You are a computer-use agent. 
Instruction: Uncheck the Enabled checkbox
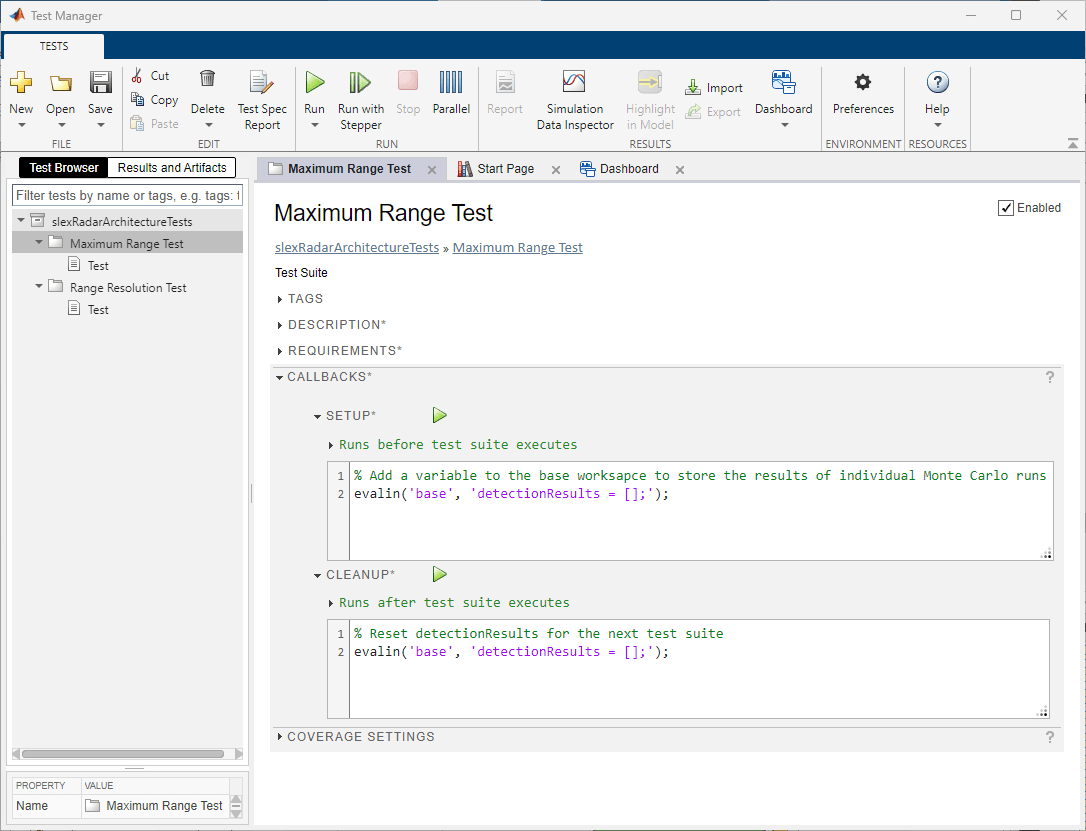pos(1005,208)
